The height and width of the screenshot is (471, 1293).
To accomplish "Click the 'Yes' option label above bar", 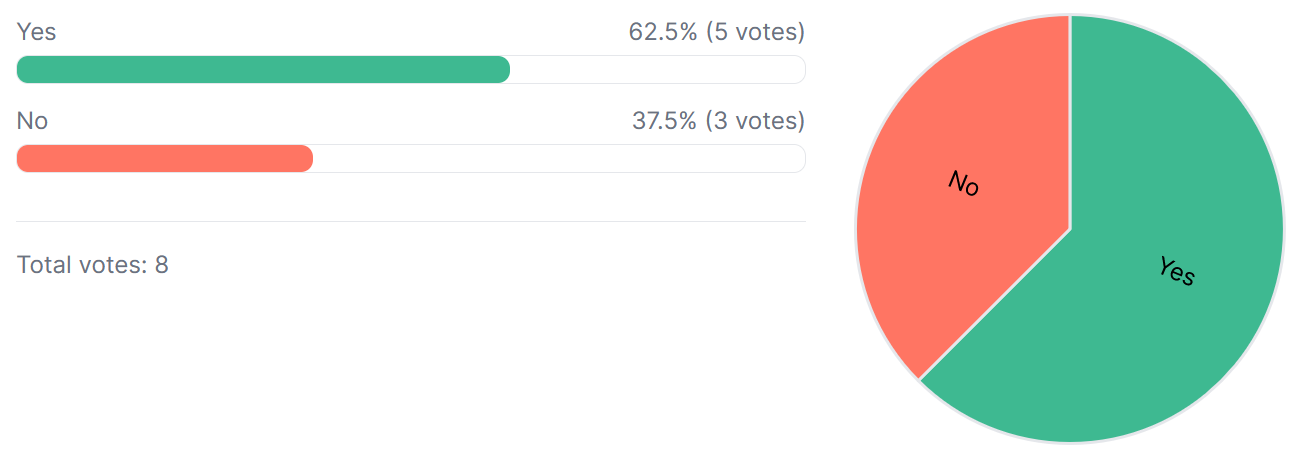I will (36, 32).
